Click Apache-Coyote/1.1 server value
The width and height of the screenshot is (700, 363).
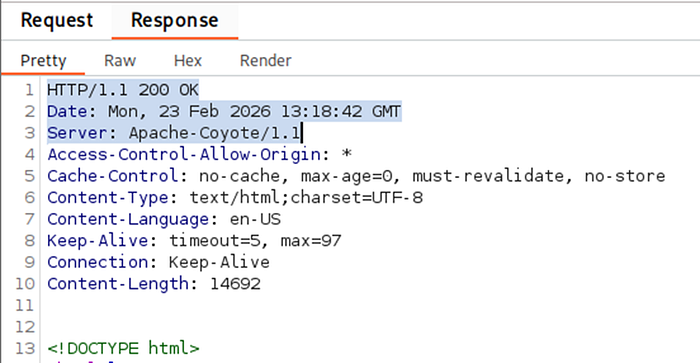(215, 133)
